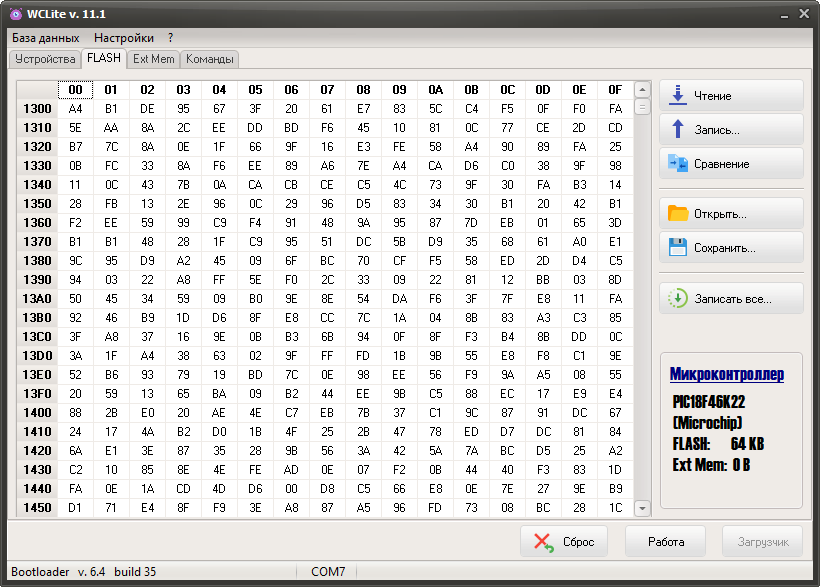Click the blue up-arrow icon on Запись
Image resolution: width=820 pixels, height=587 pixels.
click(x=677, y=130)
